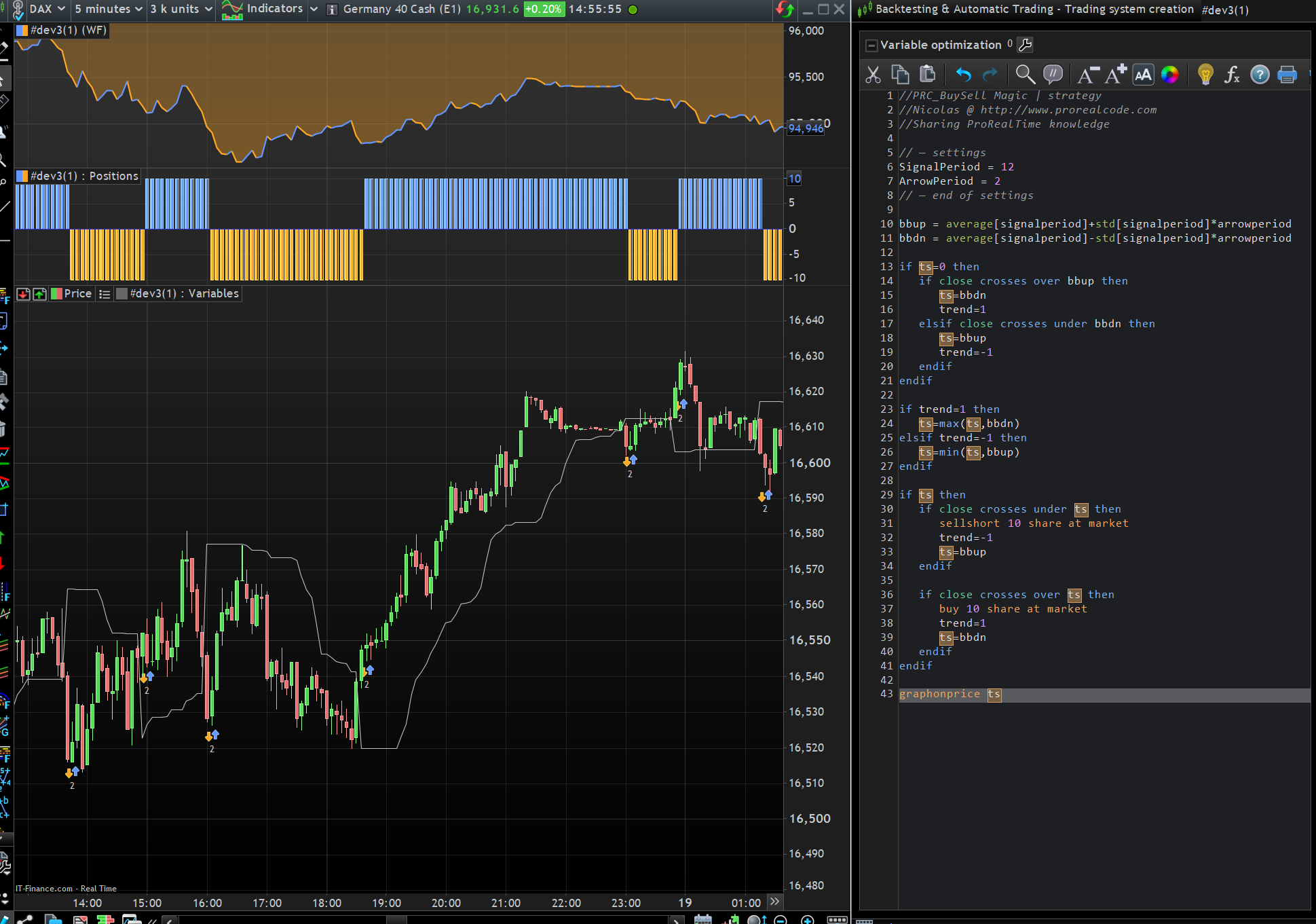Image resolution: width=1316 pixels, height=924 pixels.
Task: Open the function library fx icon
Action: tap(1232, 75)
